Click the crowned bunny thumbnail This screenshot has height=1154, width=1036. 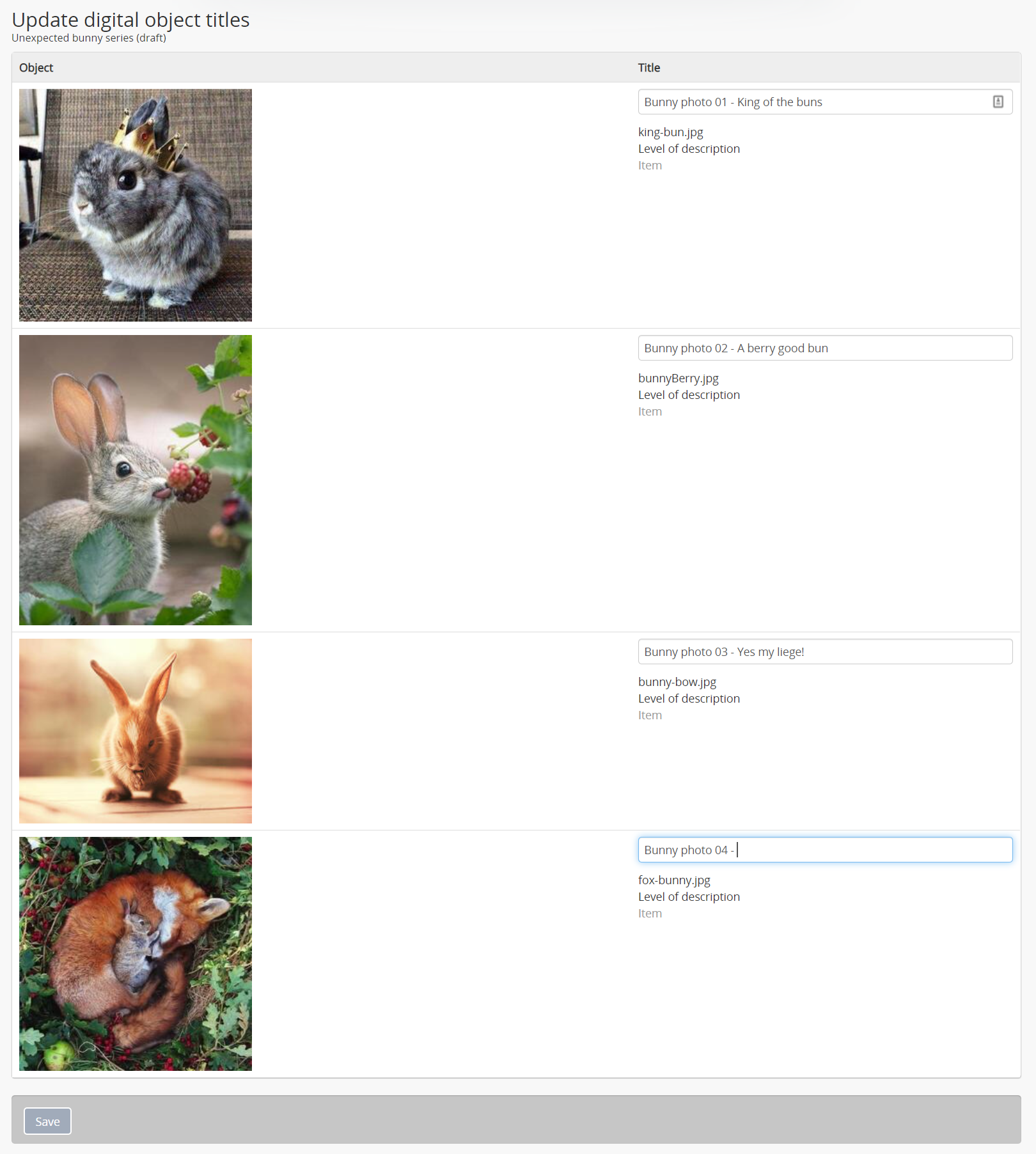pos(136,205)
